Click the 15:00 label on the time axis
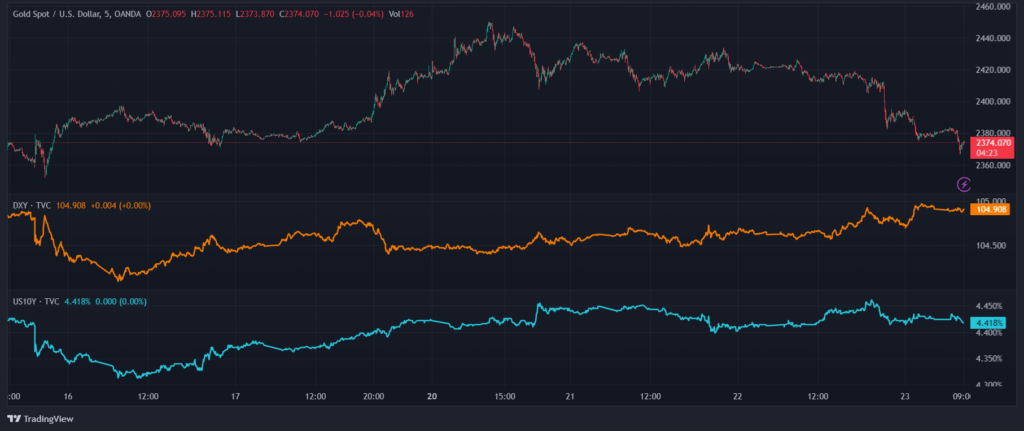The image size is (1024, 431). [x=504, y=396]
